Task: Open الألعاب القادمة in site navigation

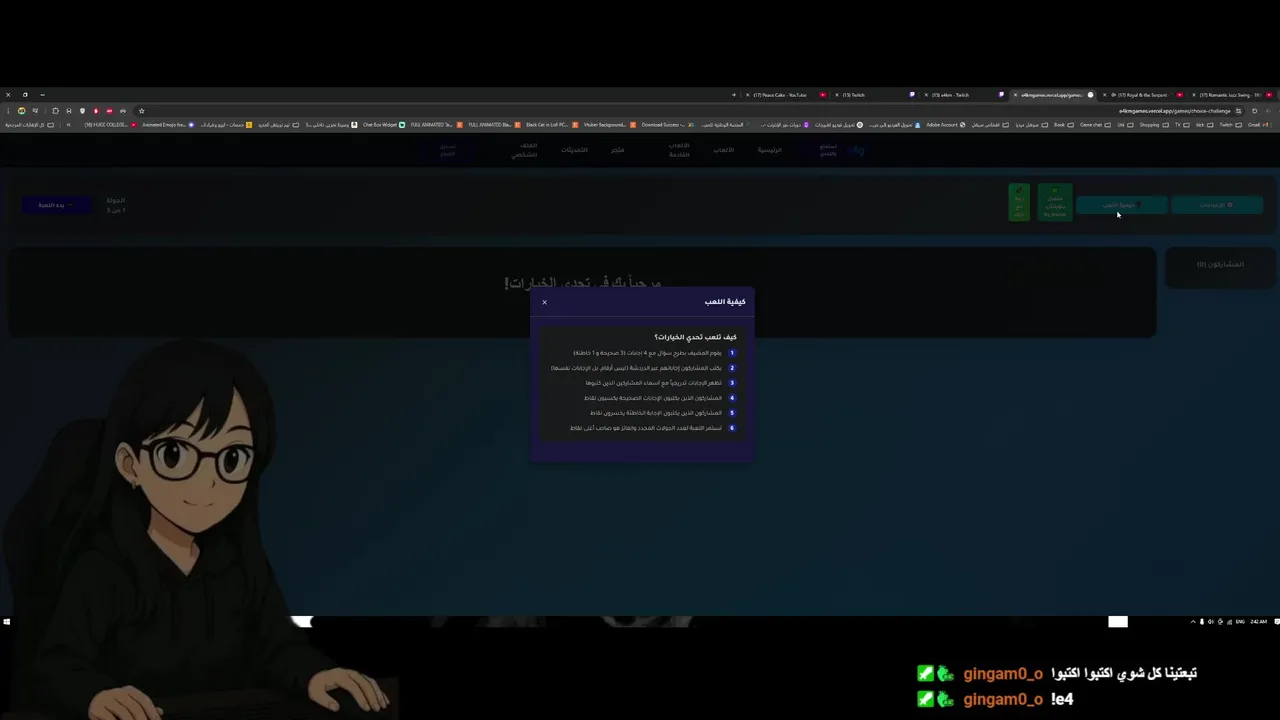Action: [679, 150]
